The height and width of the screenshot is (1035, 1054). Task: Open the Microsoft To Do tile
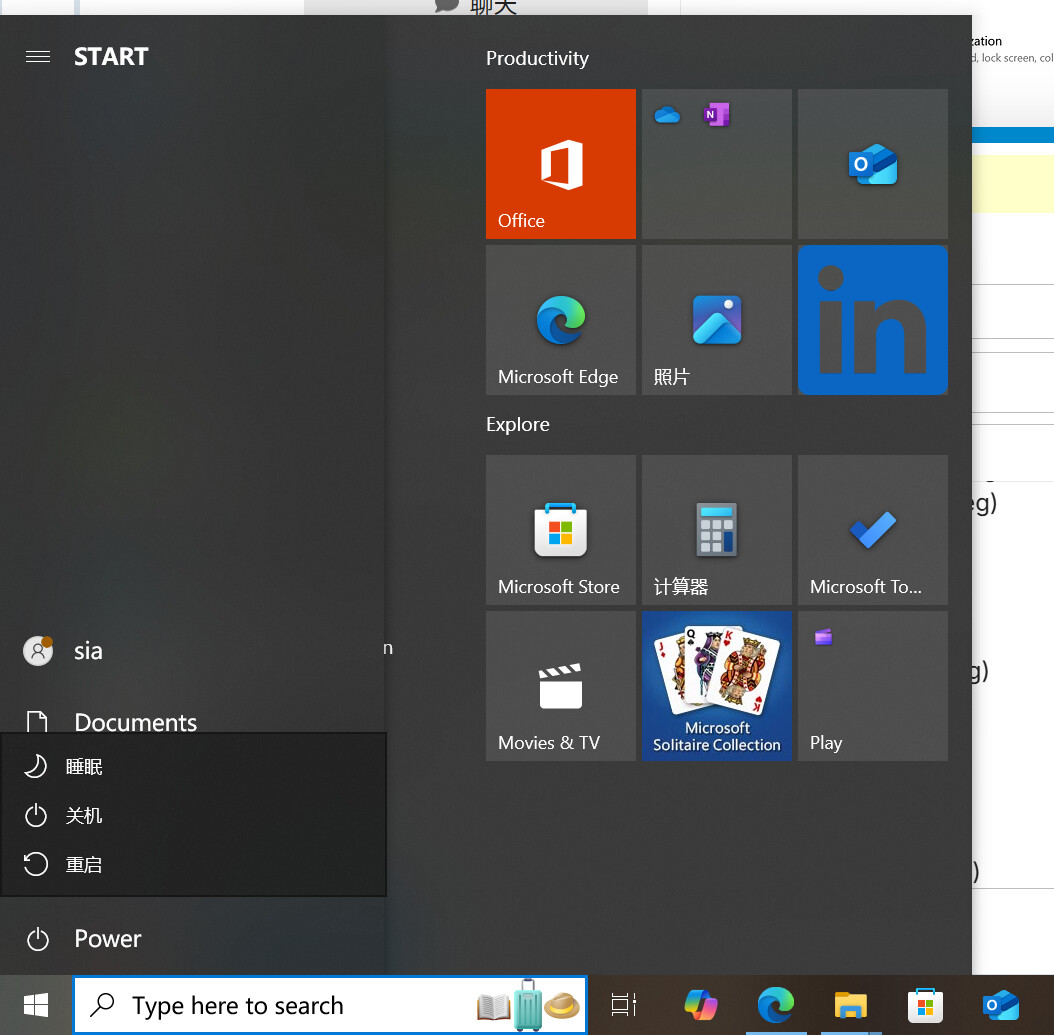[x=873, y=530]
